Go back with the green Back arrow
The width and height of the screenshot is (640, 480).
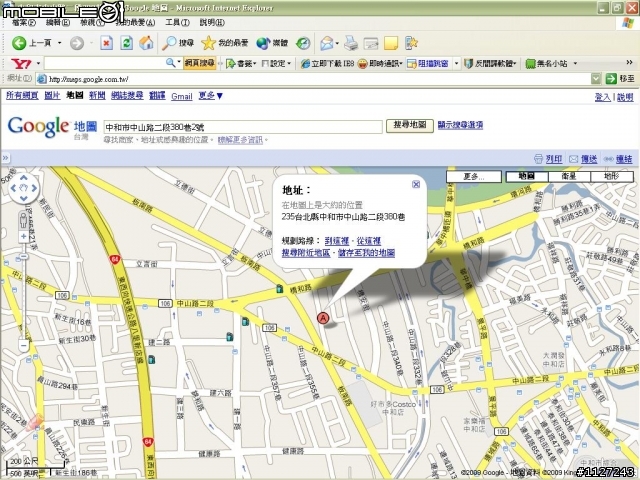click(x=19, y=43)
